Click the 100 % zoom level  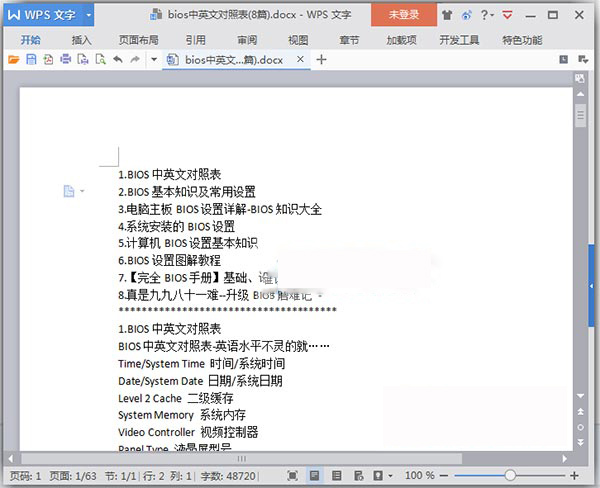[x=420, y=475]
